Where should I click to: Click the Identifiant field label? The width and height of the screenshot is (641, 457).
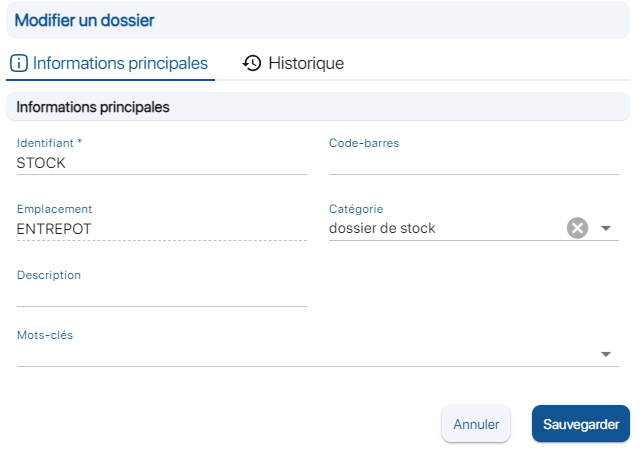[49, 143]
